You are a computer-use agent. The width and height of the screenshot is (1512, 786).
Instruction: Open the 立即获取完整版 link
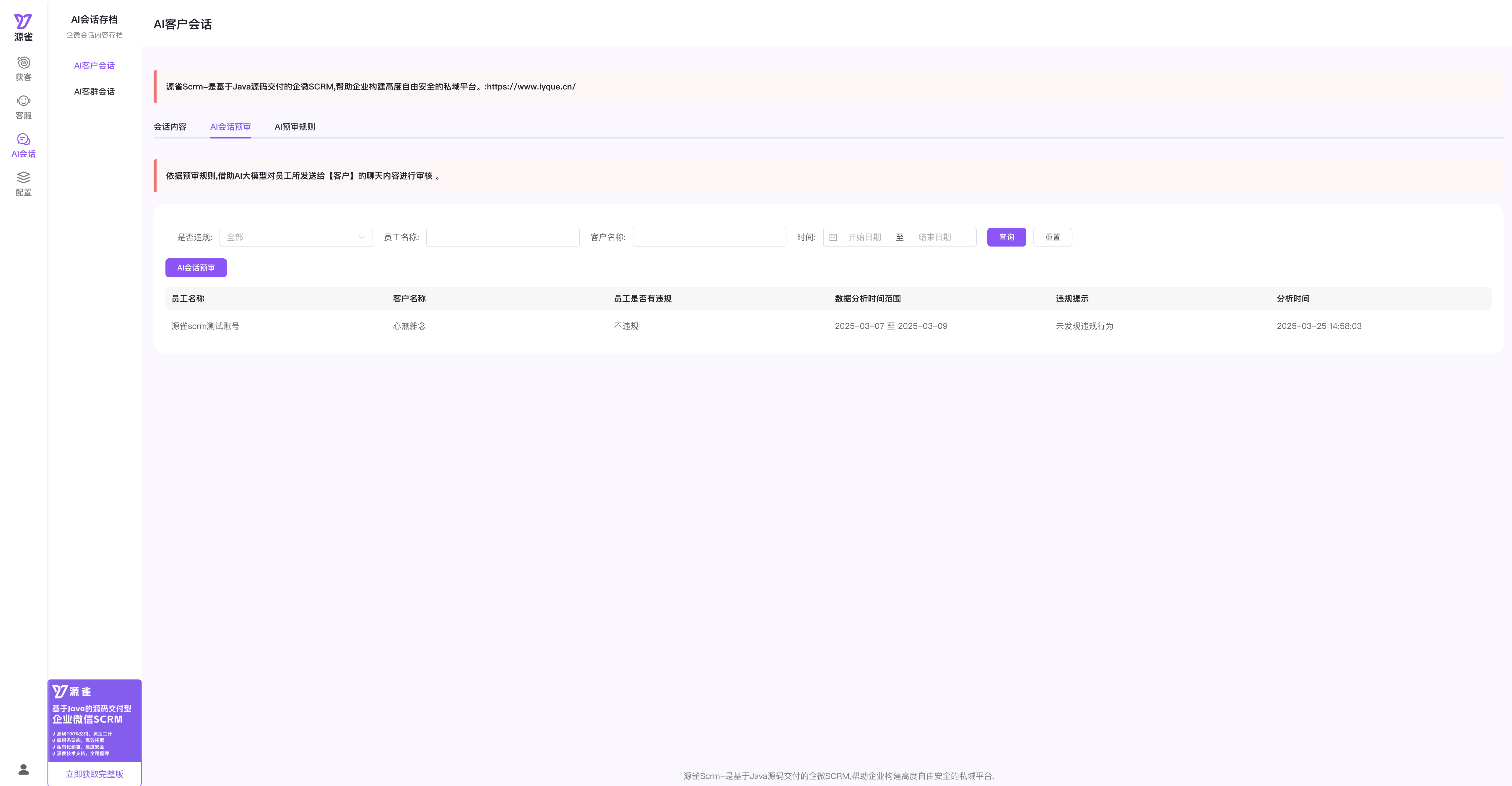(94, 774)
